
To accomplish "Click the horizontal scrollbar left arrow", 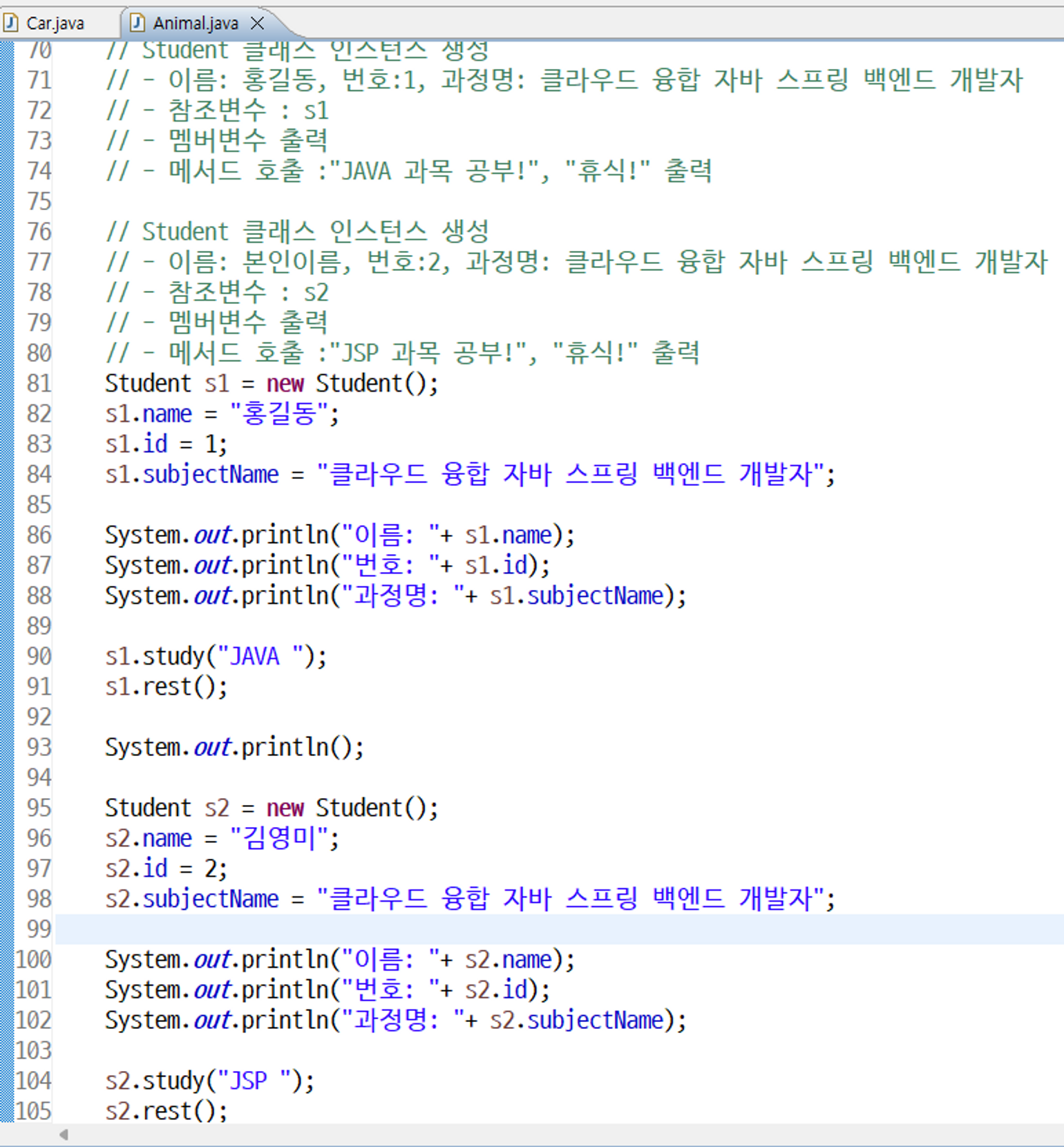I will (64, 1135).
